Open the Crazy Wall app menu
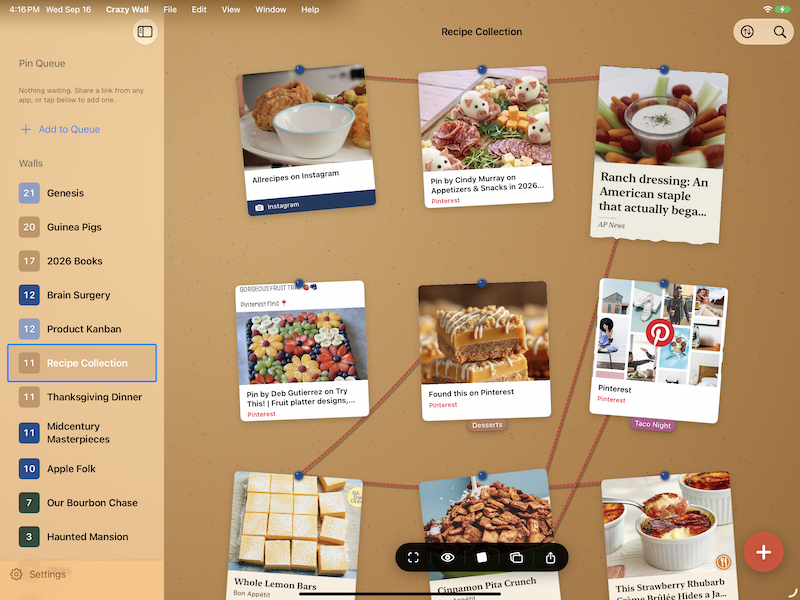Screen dimensions: 800x600 pos(127,9)
